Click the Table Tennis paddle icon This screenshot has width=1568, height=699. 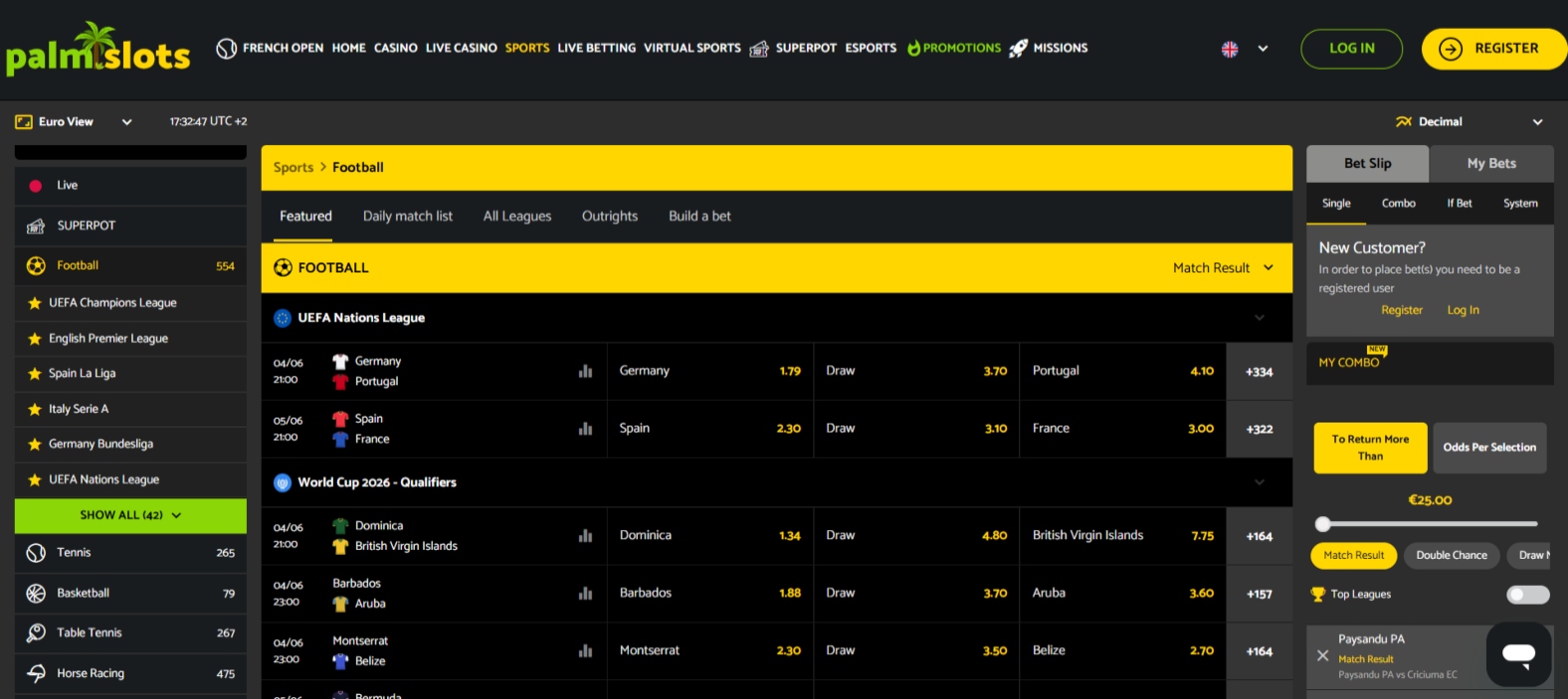coord(36,633)
